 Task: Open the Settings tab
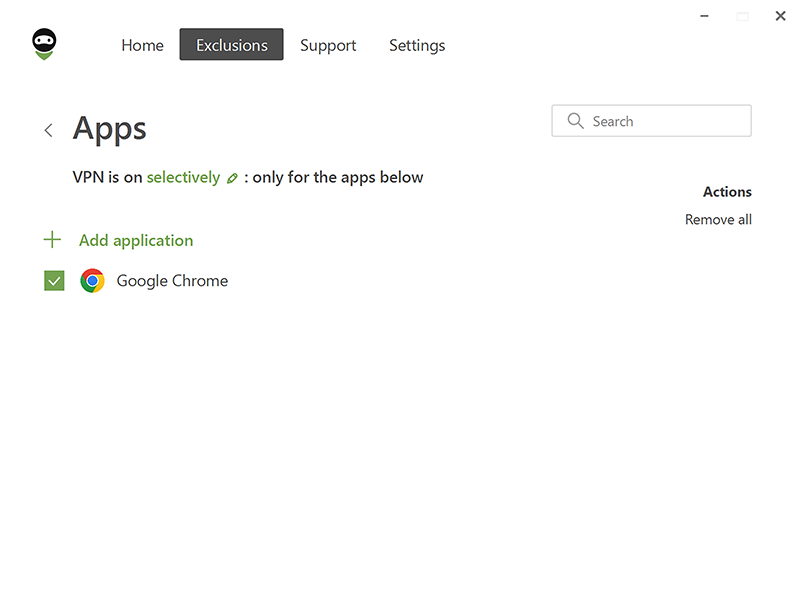tap(417, 45)
